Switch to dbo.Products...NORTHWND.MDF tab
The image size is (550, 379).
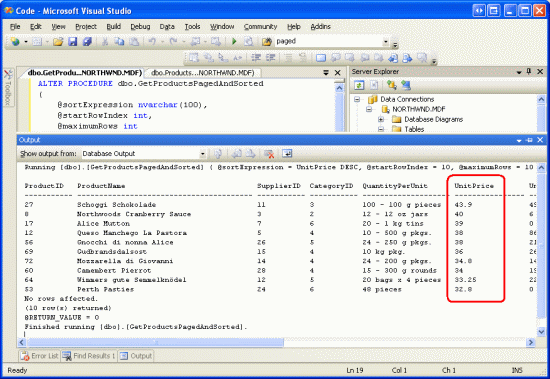click(x=203, y=73)
